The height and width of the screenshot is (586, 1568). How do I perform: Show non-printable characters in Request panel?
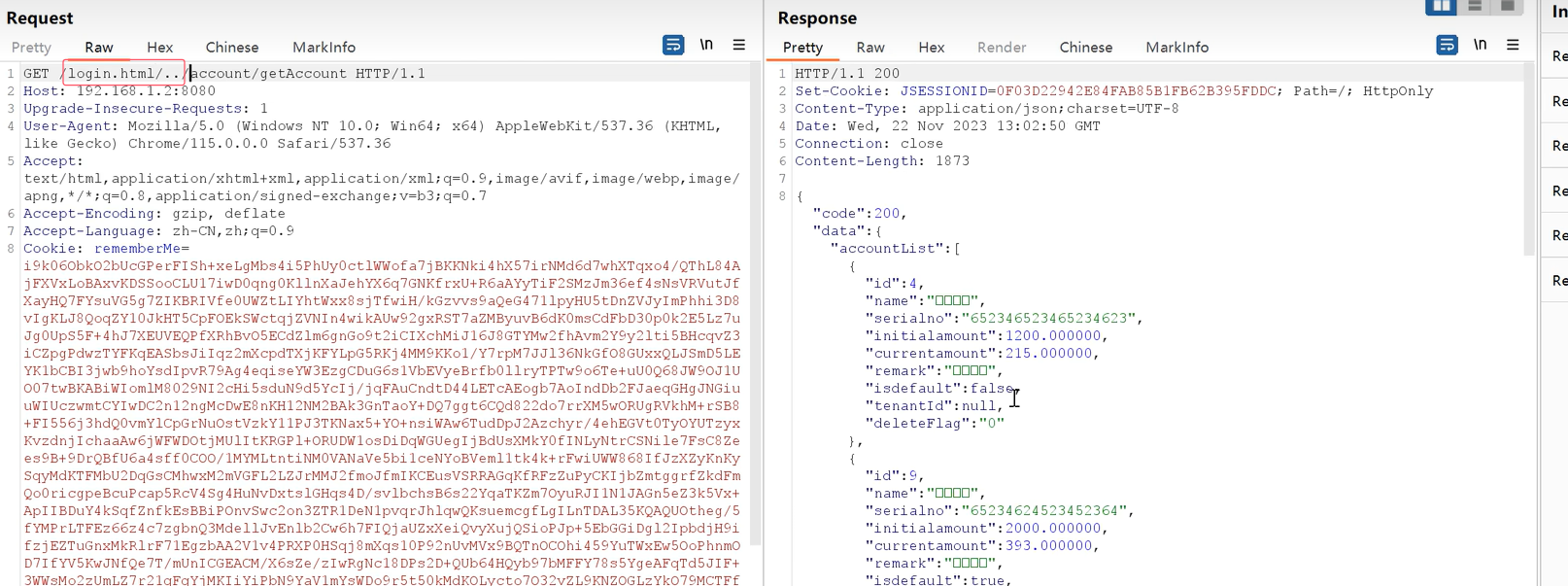point(706,46)
